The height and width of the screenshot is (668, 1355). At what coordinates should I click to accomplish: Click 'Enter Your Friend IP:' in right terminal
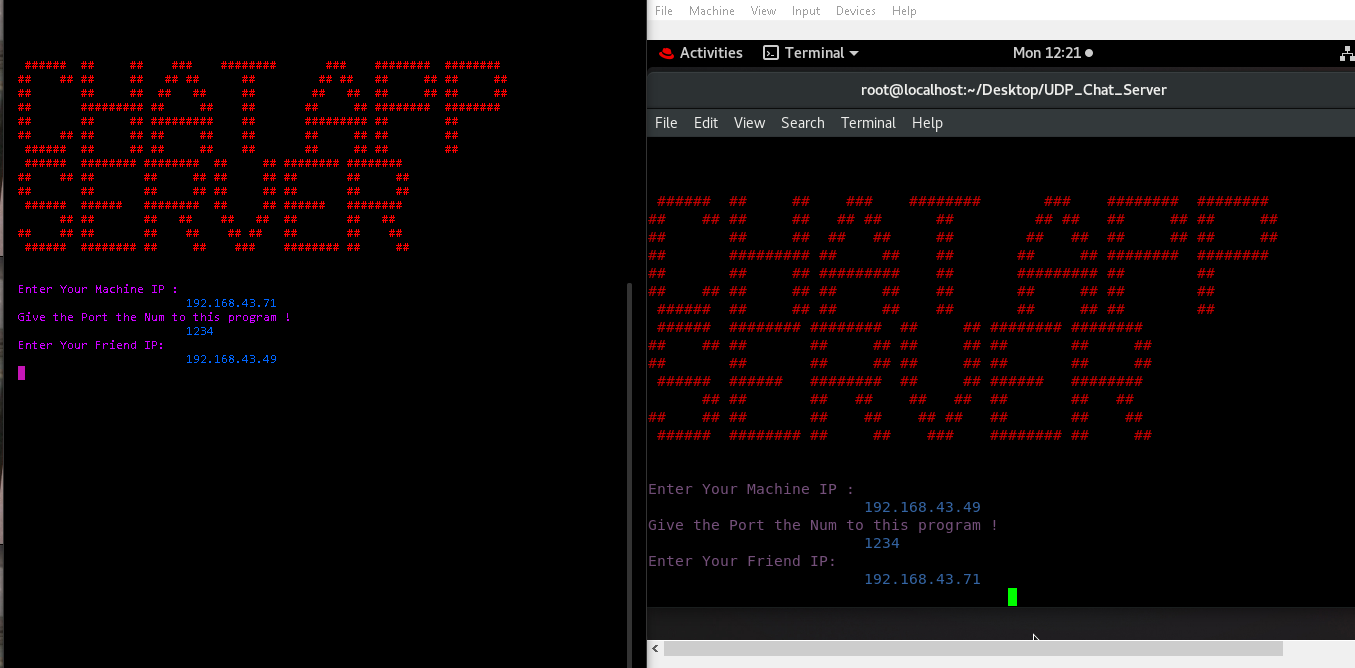click(x=742, y=561)
